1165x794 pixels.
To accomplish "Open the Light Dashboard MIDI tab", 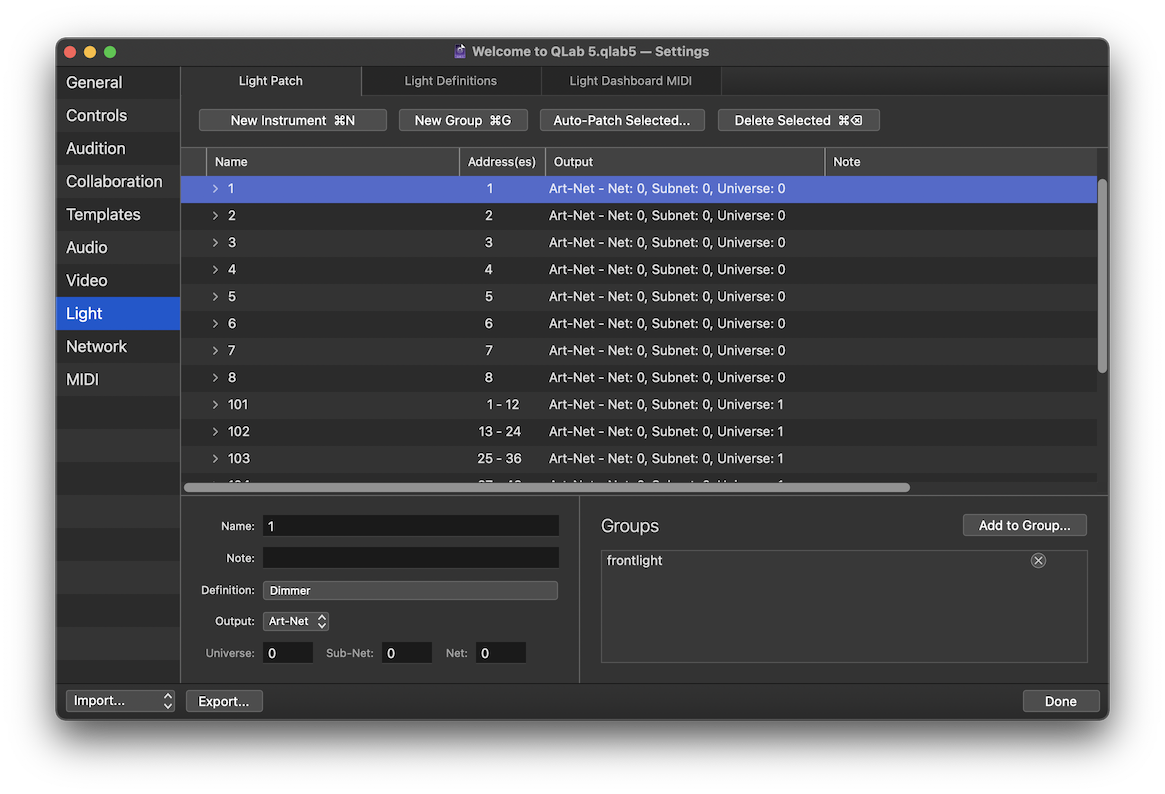I will coord(630,81).
